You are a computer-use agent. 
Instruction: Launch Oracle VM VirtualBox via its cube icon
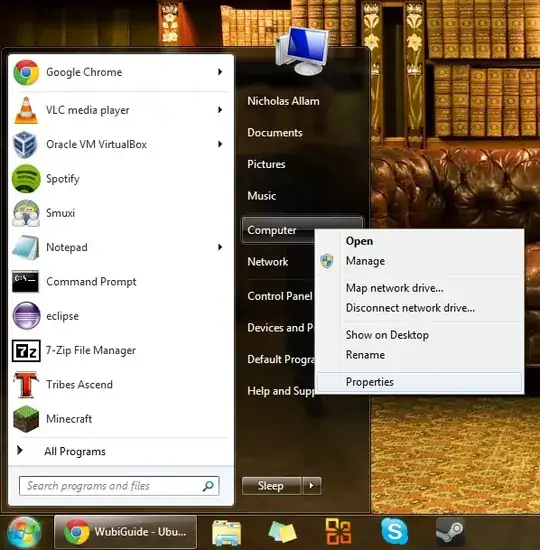pyautogui.click(x=25, y=144)
